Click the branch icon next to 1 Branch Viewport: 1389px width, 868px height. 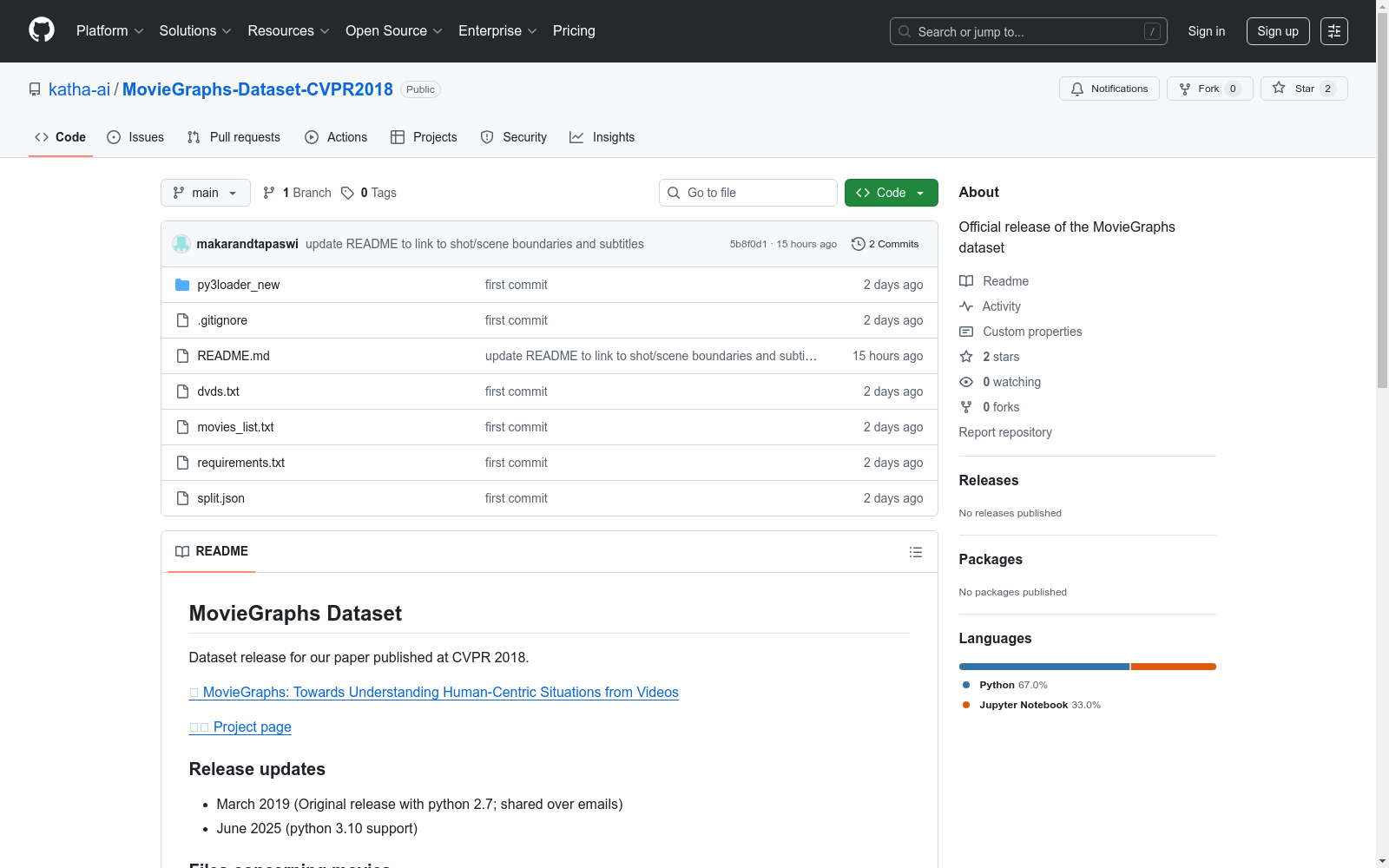click(x=269, y=193)
